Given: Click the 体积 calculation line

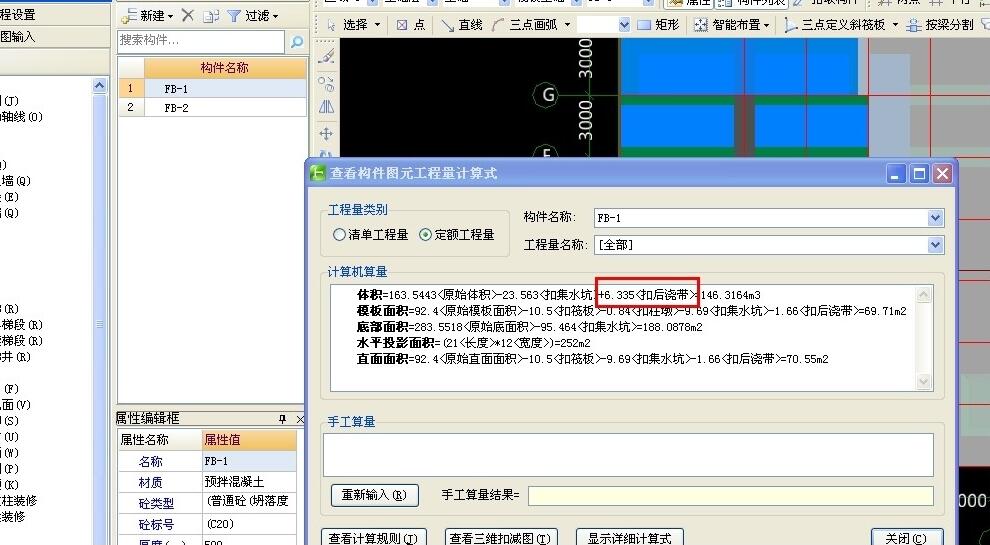Looking at the screenshot, I should click(559, 295).
